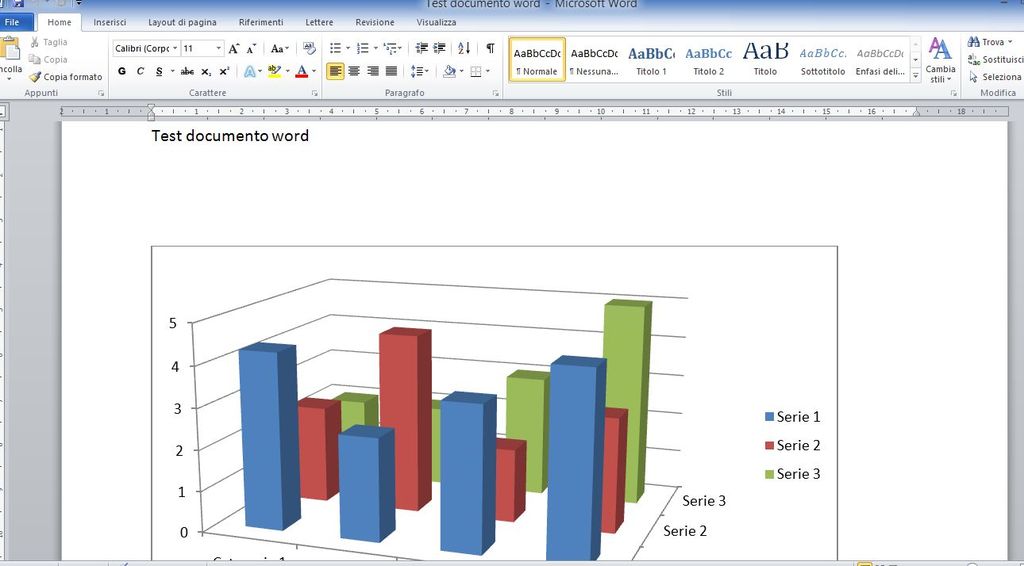Switch to the Lettere tab
The image size is (1024, 566).
click(x=319, y=22)
